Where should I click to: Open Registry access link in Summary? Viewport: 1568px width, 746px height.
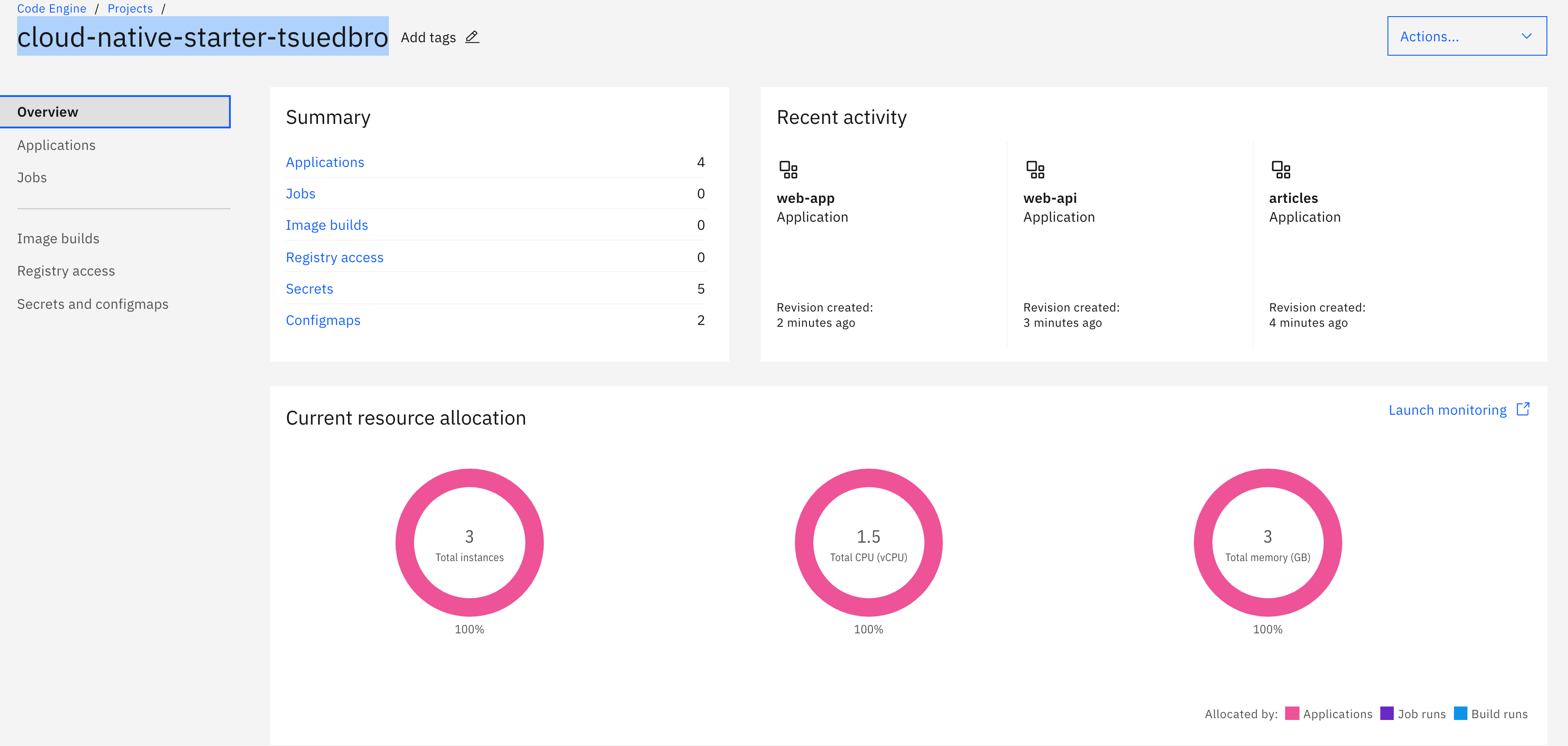coord(335,257)
